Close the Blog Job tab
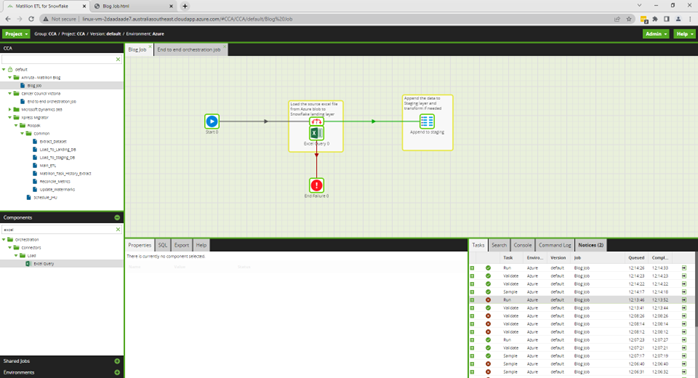The height and width of the screenshot is (378, 698). click(150, 46)
